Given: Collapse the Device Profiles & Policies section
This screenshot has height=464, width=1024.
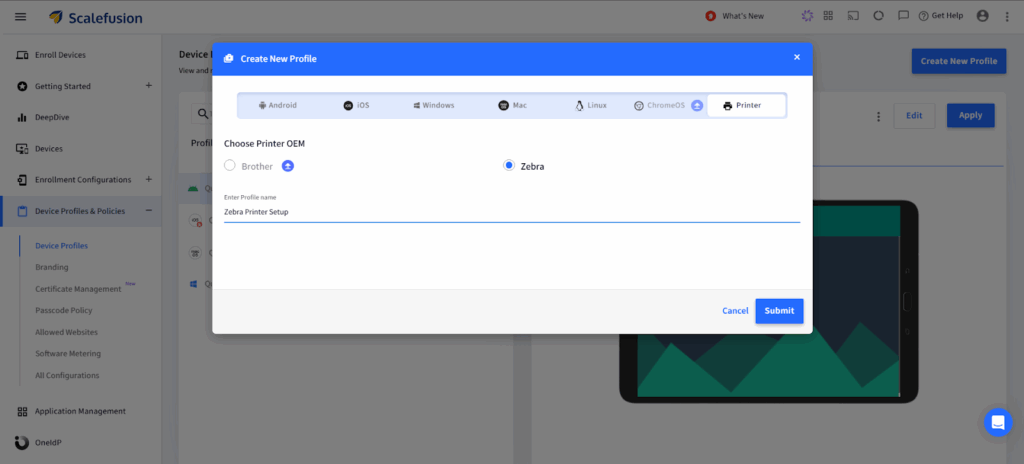Looking at the screenshot, I should (149, 211).
